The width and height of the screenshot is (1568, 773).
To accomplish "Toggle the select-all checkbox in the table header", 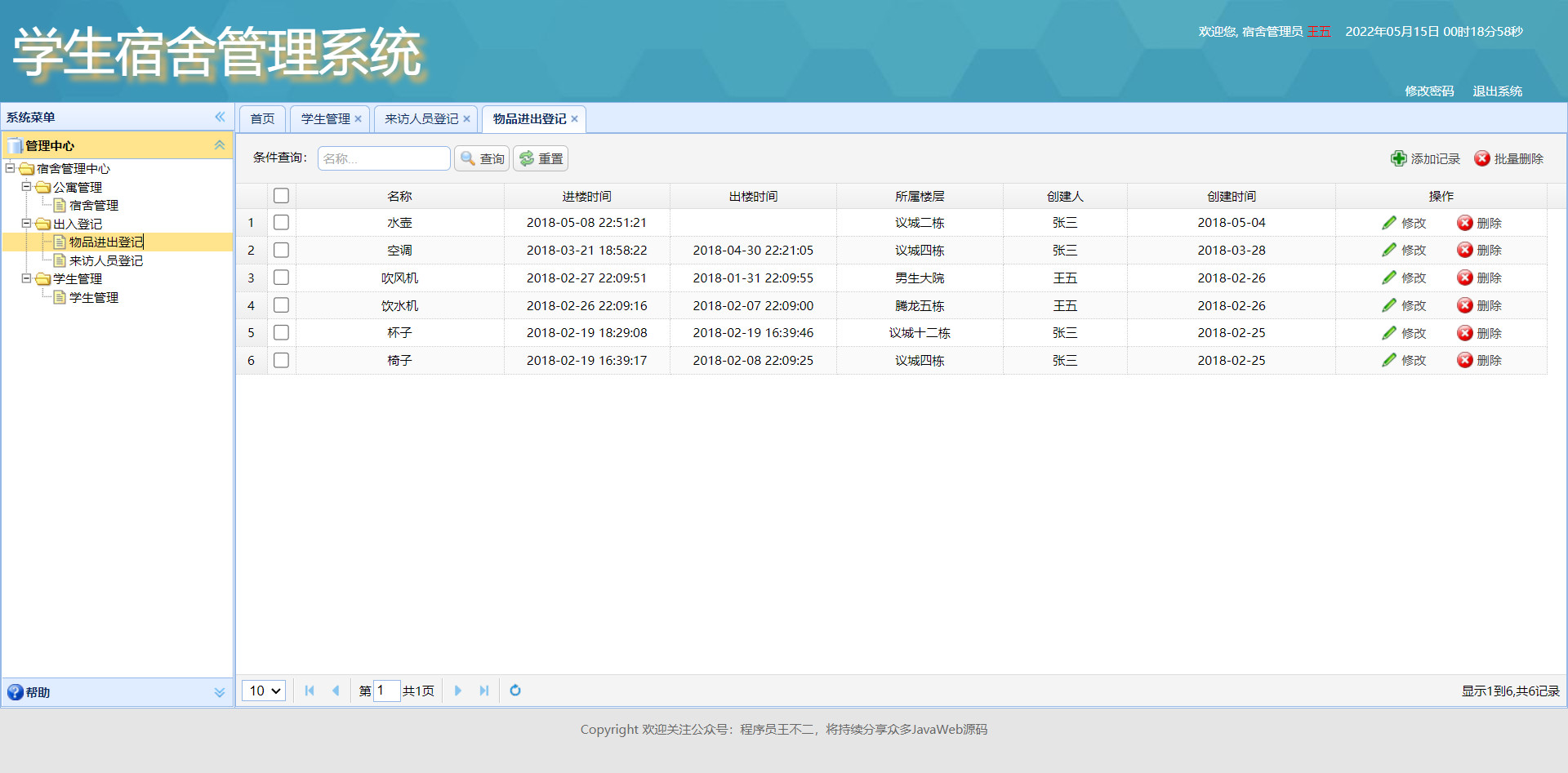I will click(x=281, y=196).
